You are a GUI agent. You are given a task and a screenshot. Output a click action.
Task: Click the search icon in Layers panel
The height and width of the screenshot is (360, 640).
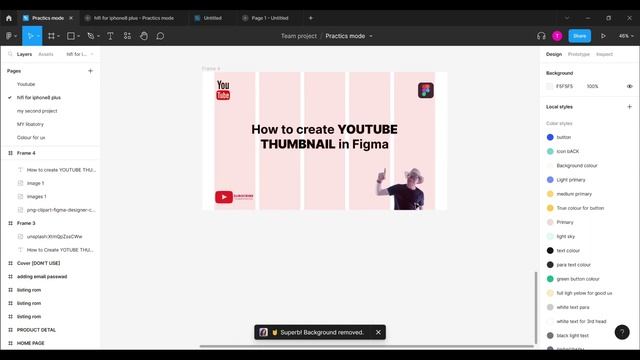[10, 54]
